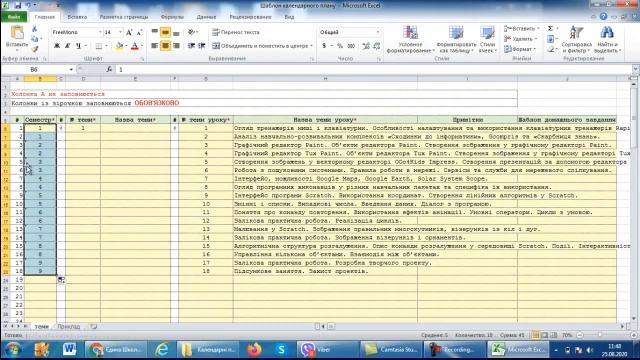Open the number format Общий dropdown
The image size is (640, 360).
[x=378, y=32]
